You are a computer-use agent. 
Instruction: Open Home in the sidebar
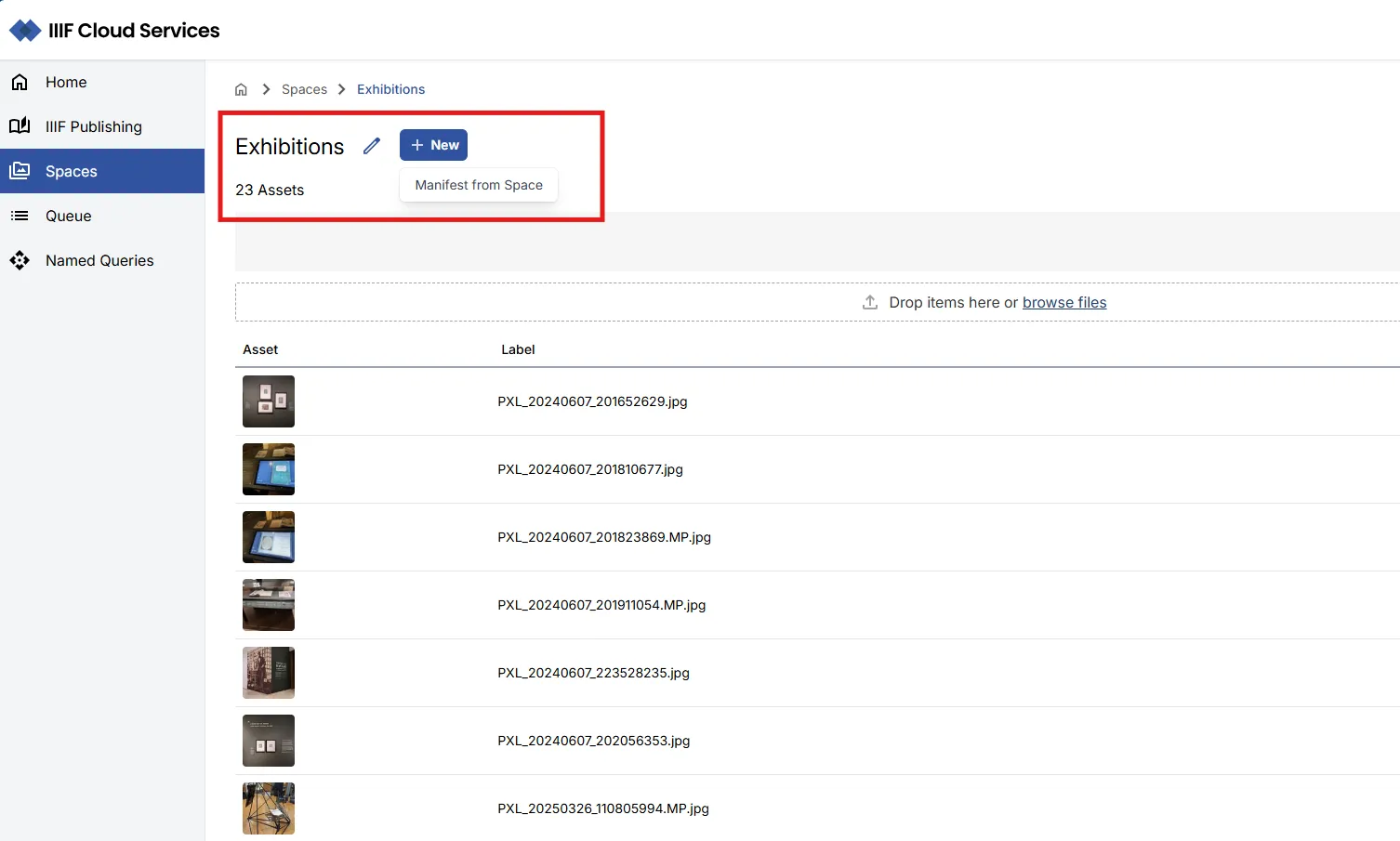pyautogui.click(x=102, y=82)
